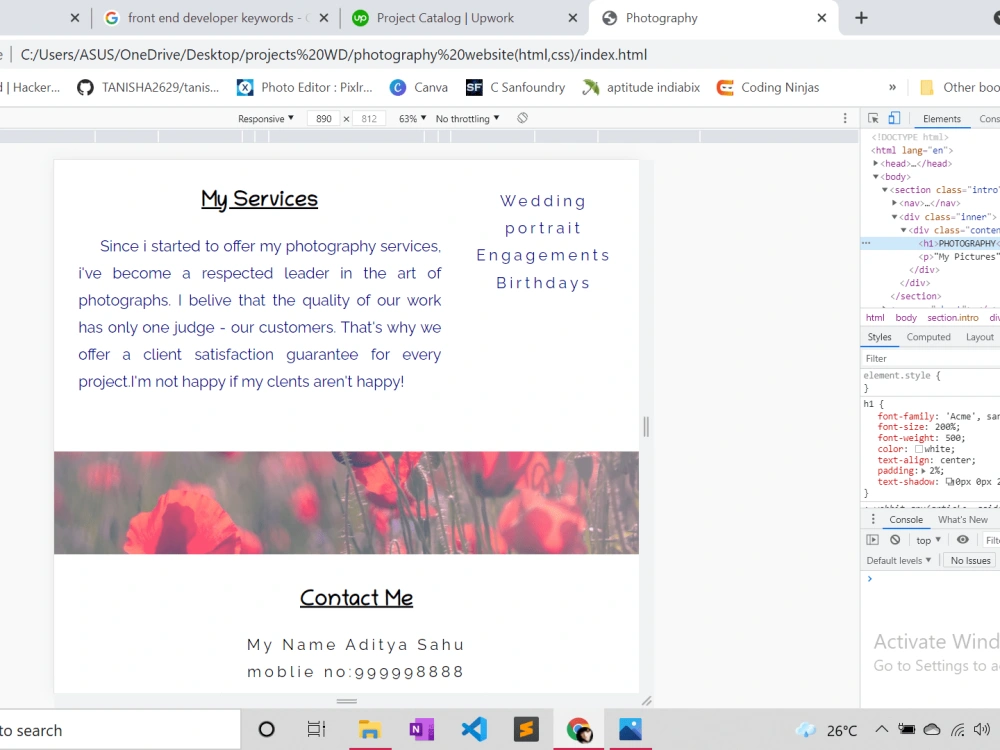
Task: Collapse the section class intro node
Action: [x=885, y=190]
